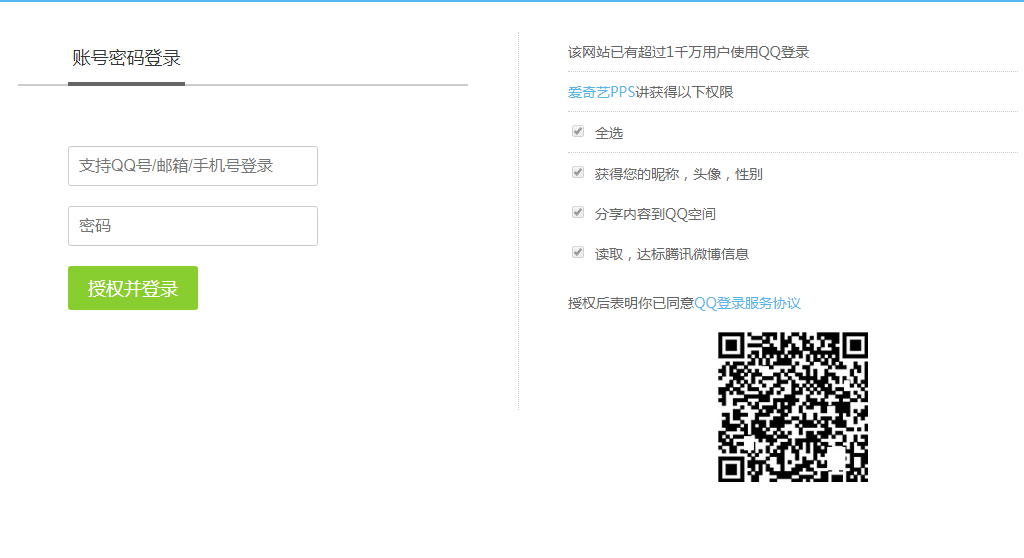Open the 爱奇艺PPS link
Image resolution: width=1024 pixels, height=558 pixels.
601,92
